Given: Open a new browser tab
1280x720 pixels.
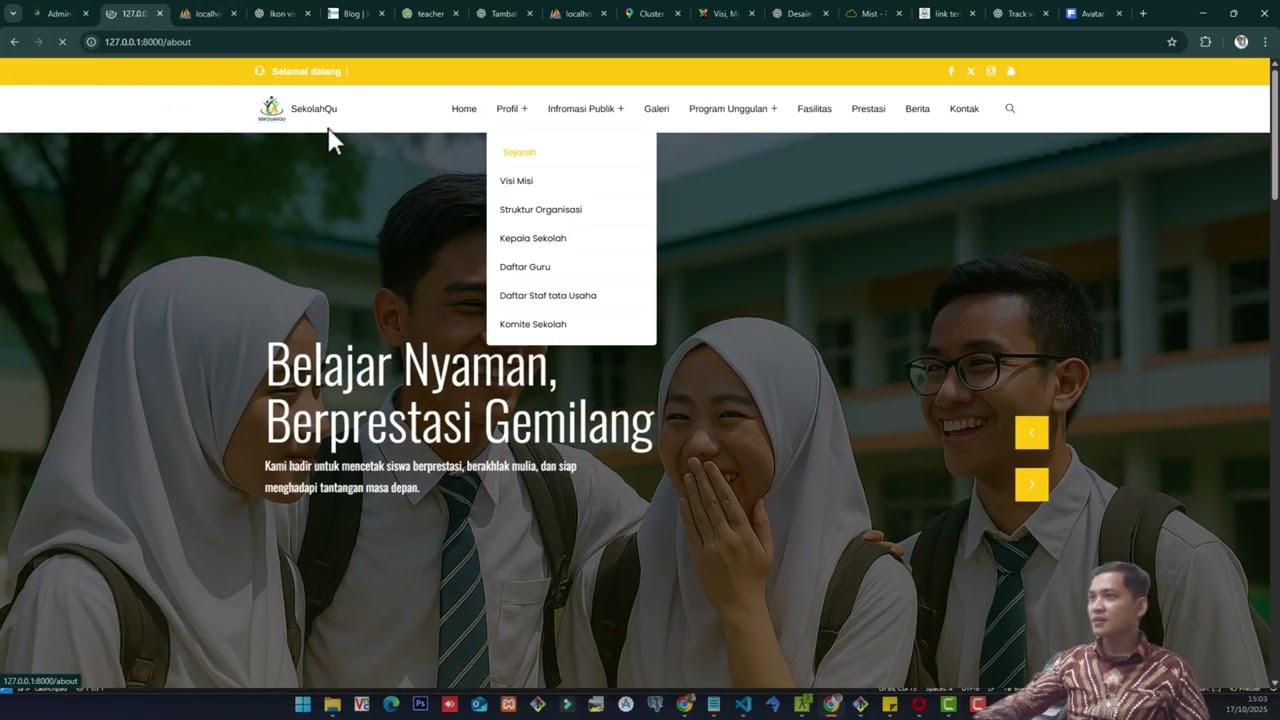Looking at the screenshot, I should pyautogui.click(x=1143, y=14).
